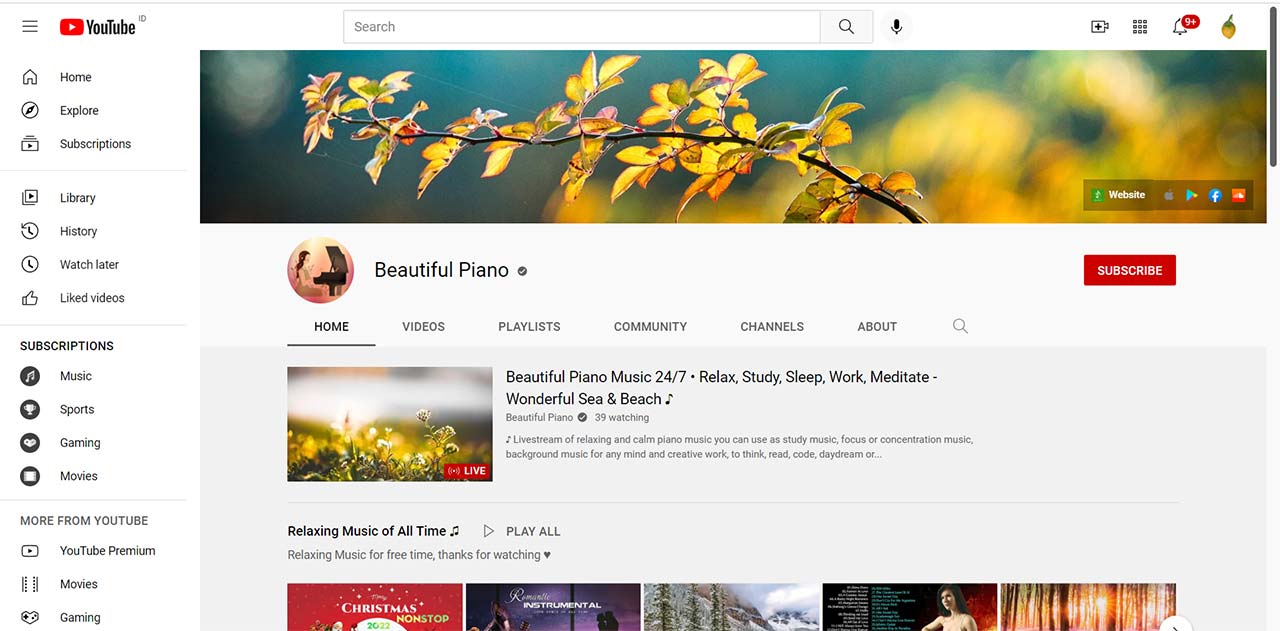Click the "39 watching" text
The width and height of the screenshot is (1280, 631).
pos(622,418)
